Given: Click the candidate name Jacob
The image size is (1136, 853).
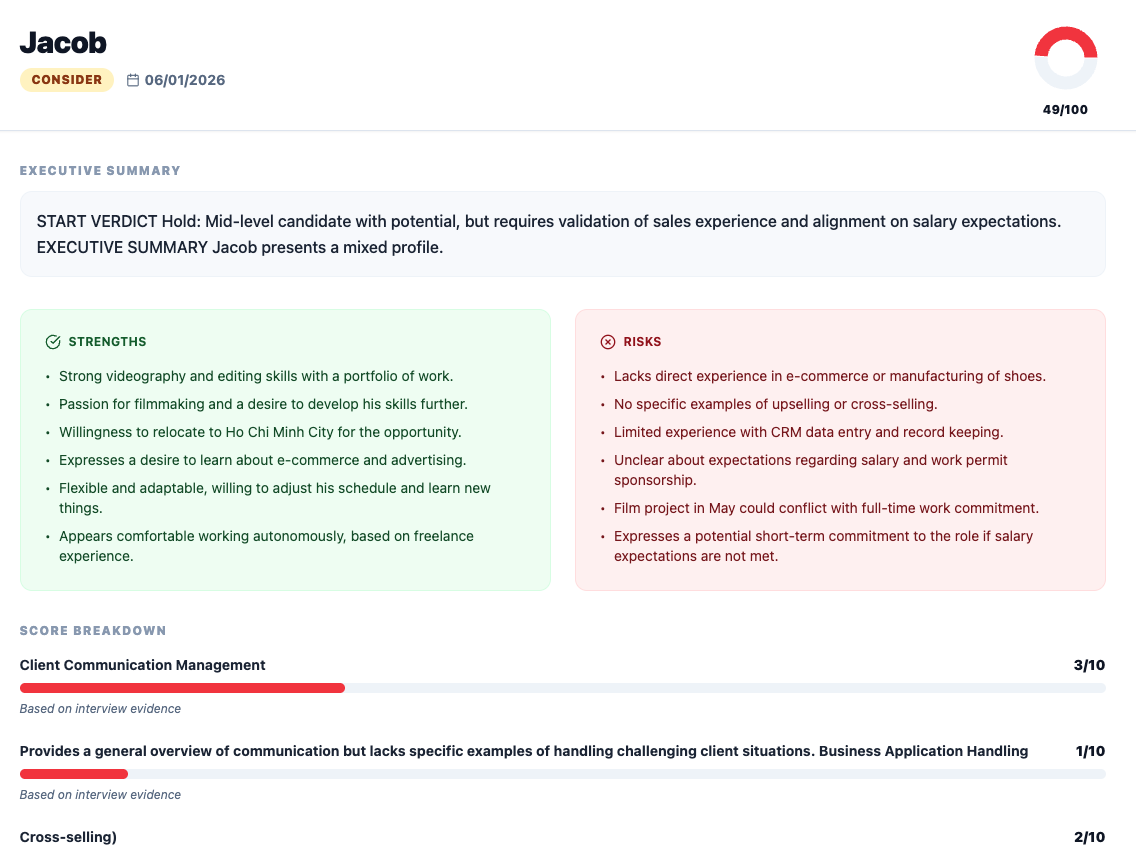Looking at the screenshot, I should tap(62, 42).
